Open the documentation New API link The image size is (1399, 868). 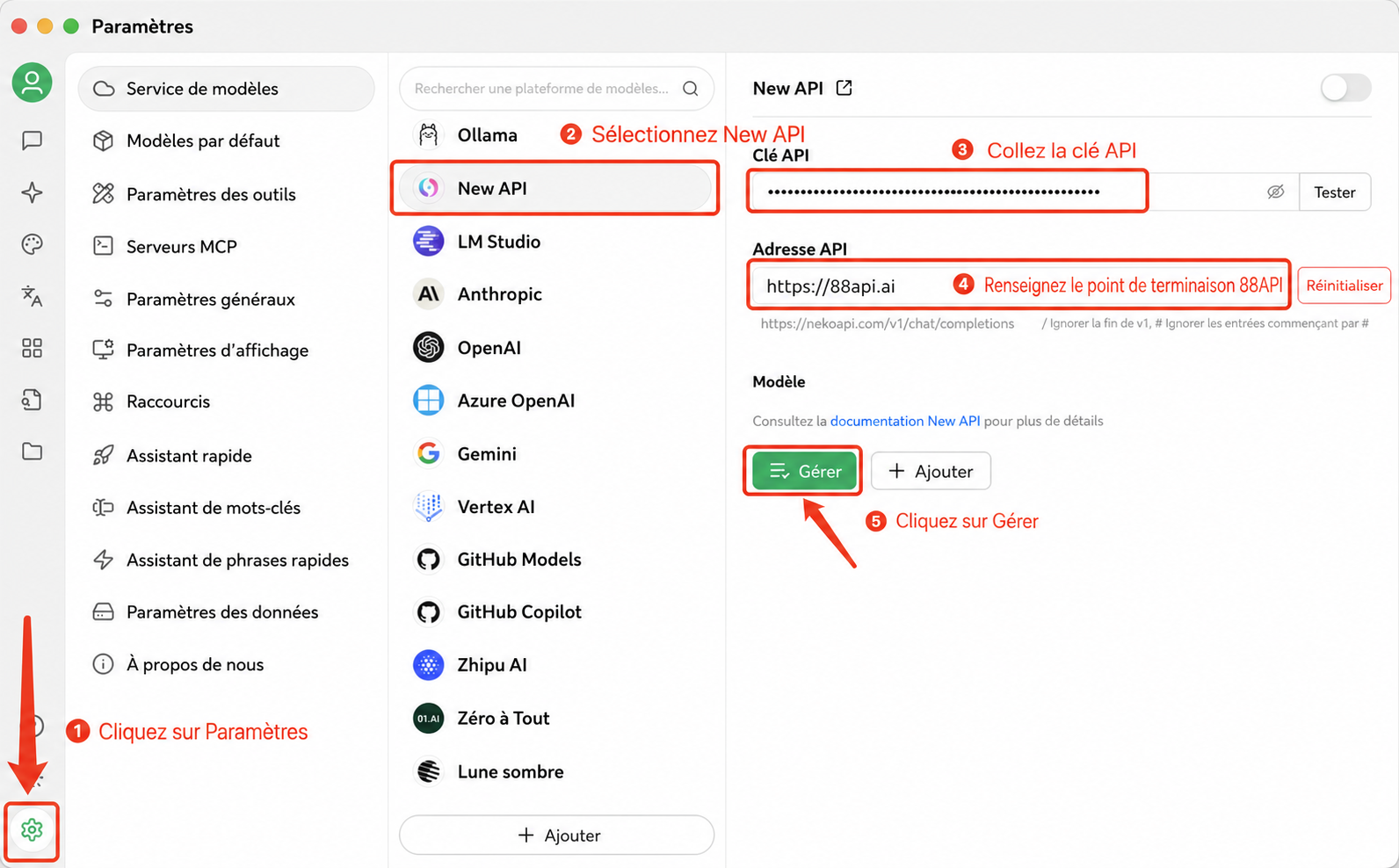click(x=905, y=421)
